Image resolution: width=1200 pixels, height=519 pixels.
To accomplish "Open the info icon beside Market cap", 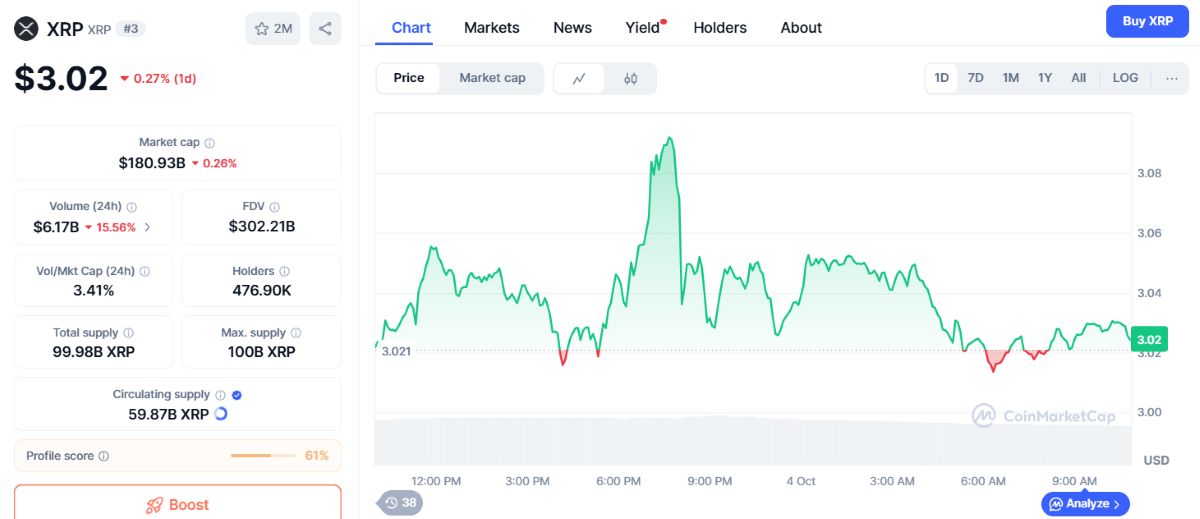I will pyautogui.click(x=209, y=143).
